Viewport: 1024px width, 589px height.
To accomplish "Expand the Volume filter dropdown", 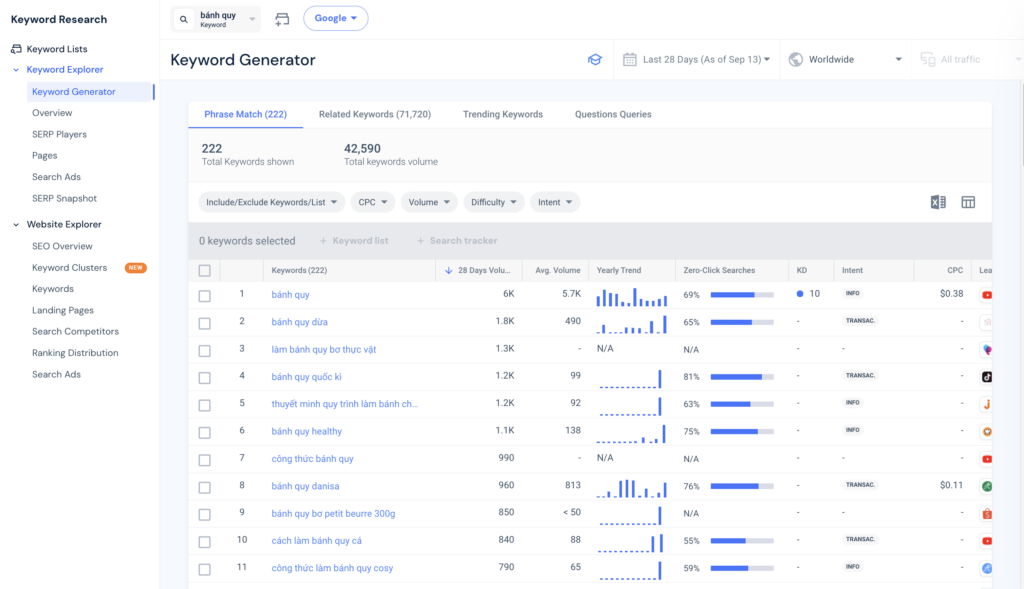I will tap(429, 202).
